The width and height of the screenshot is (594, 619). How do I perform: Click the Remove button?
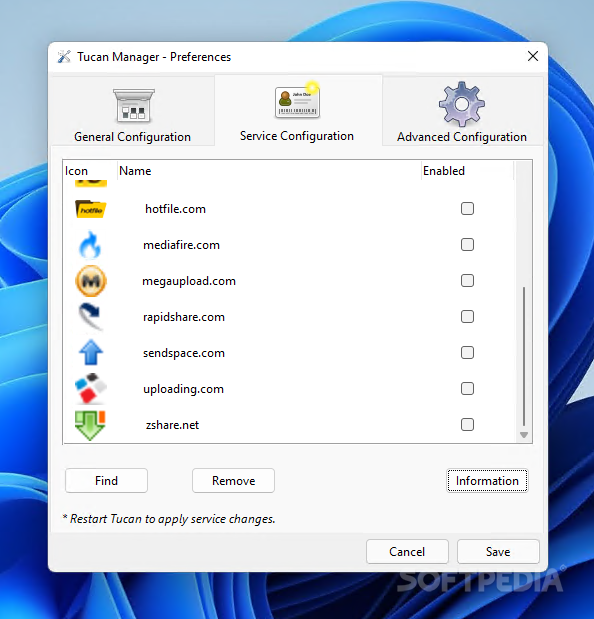coord(234,481)
